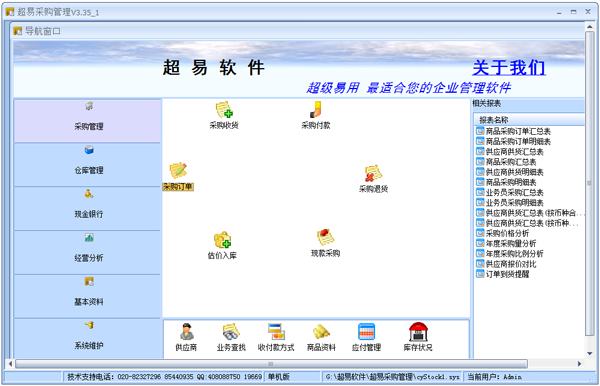Viewport: 600px width, 386px height.
Task: Select 采购管理 in the sidebar
Action: click(x=88, y=121)
